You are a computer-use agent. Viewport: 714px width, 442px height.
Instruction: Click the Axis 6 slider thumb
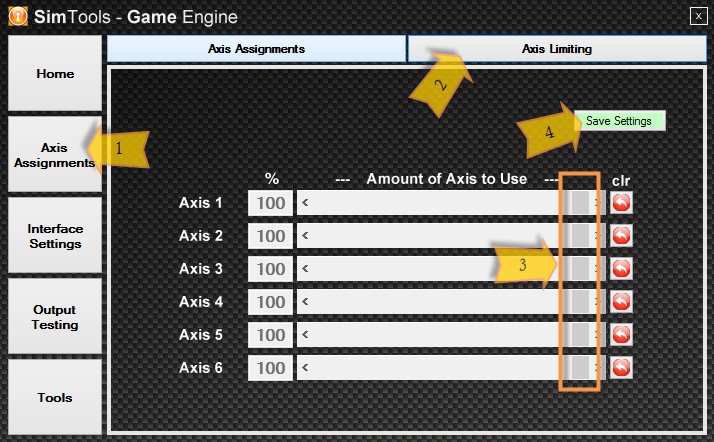[580, 367]
